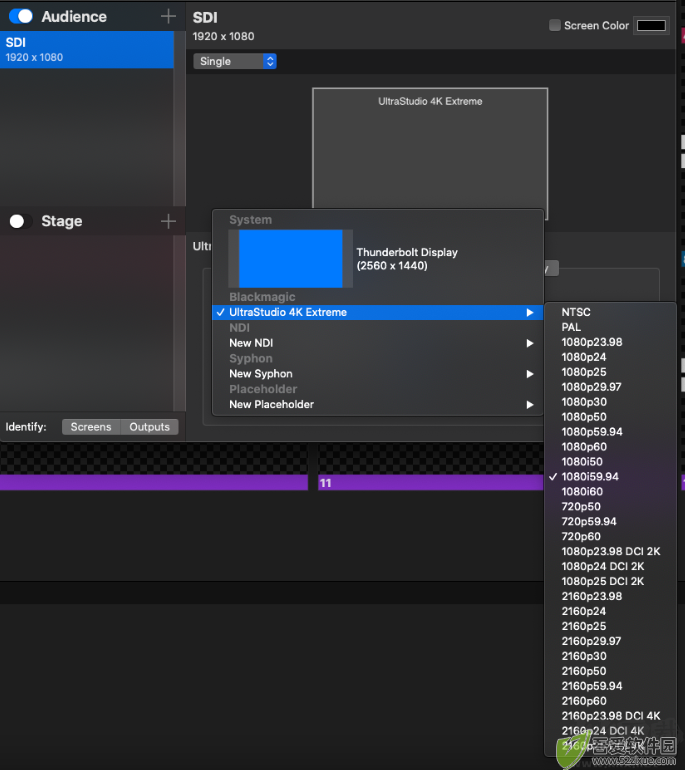Open the New NDI submenu arrow

530,343
